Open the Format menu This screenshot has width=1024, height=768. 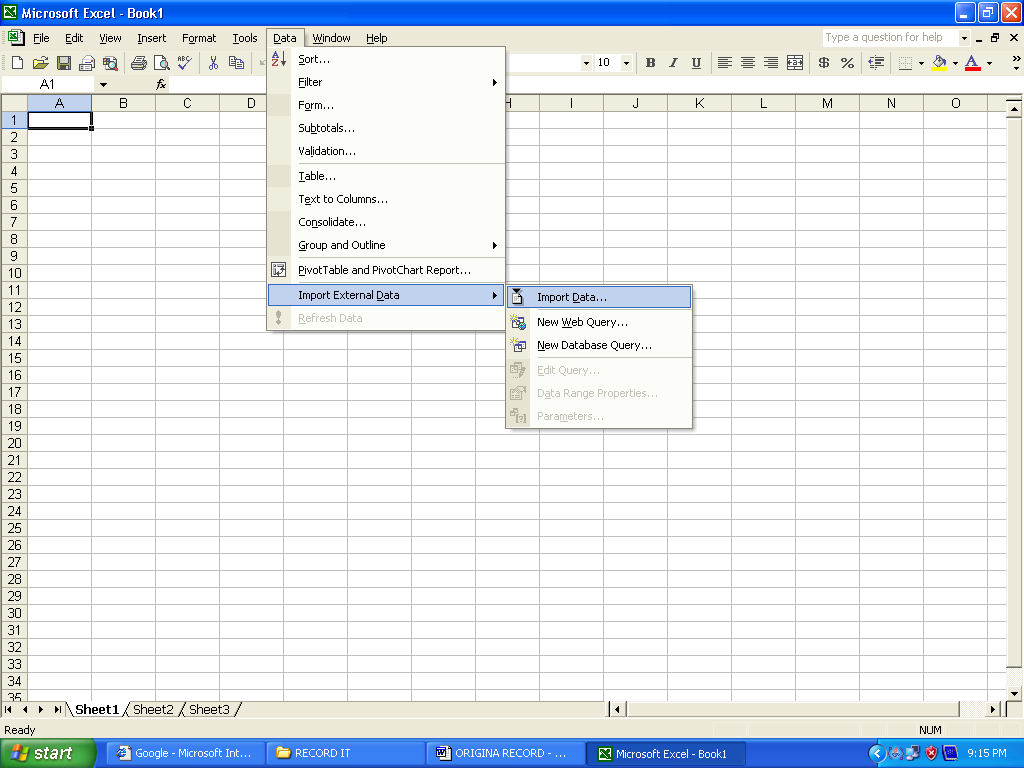(199, 38)
